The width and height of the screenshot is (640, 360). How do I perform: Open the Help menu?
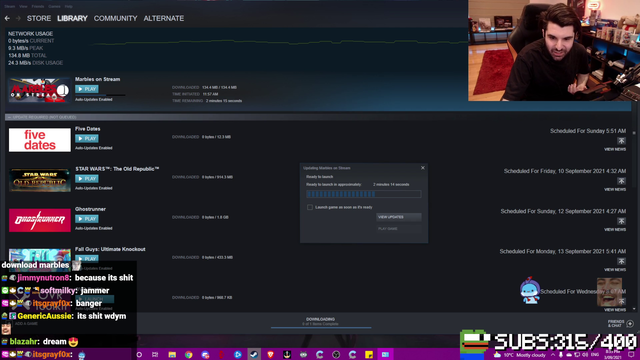coord(69,7)
